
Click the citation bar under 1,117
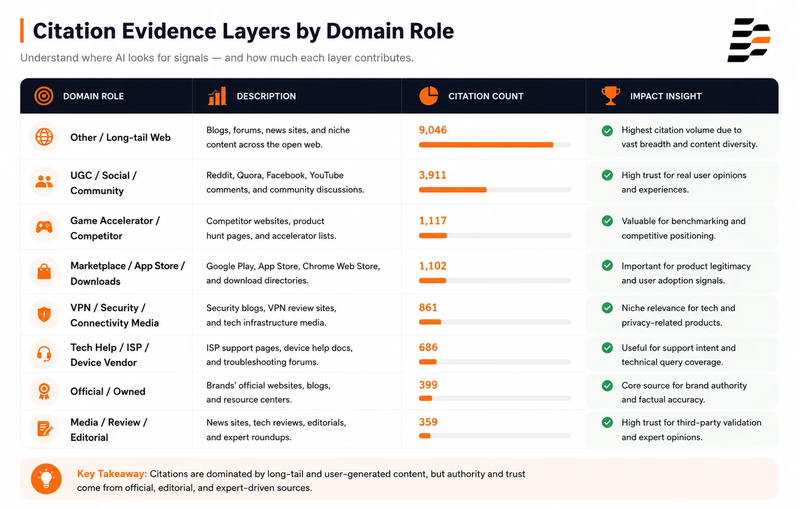[494, 236]
